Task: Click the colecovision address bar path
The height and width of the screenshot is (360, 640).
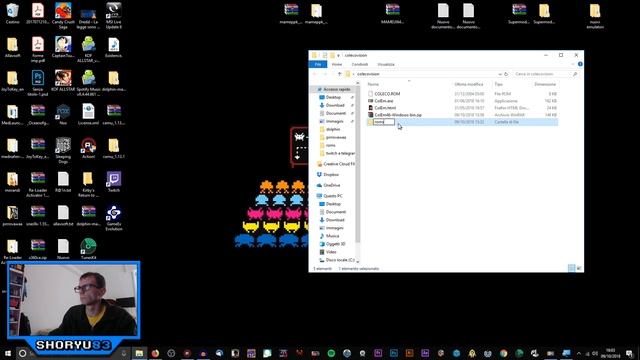Action: (368, 74)
